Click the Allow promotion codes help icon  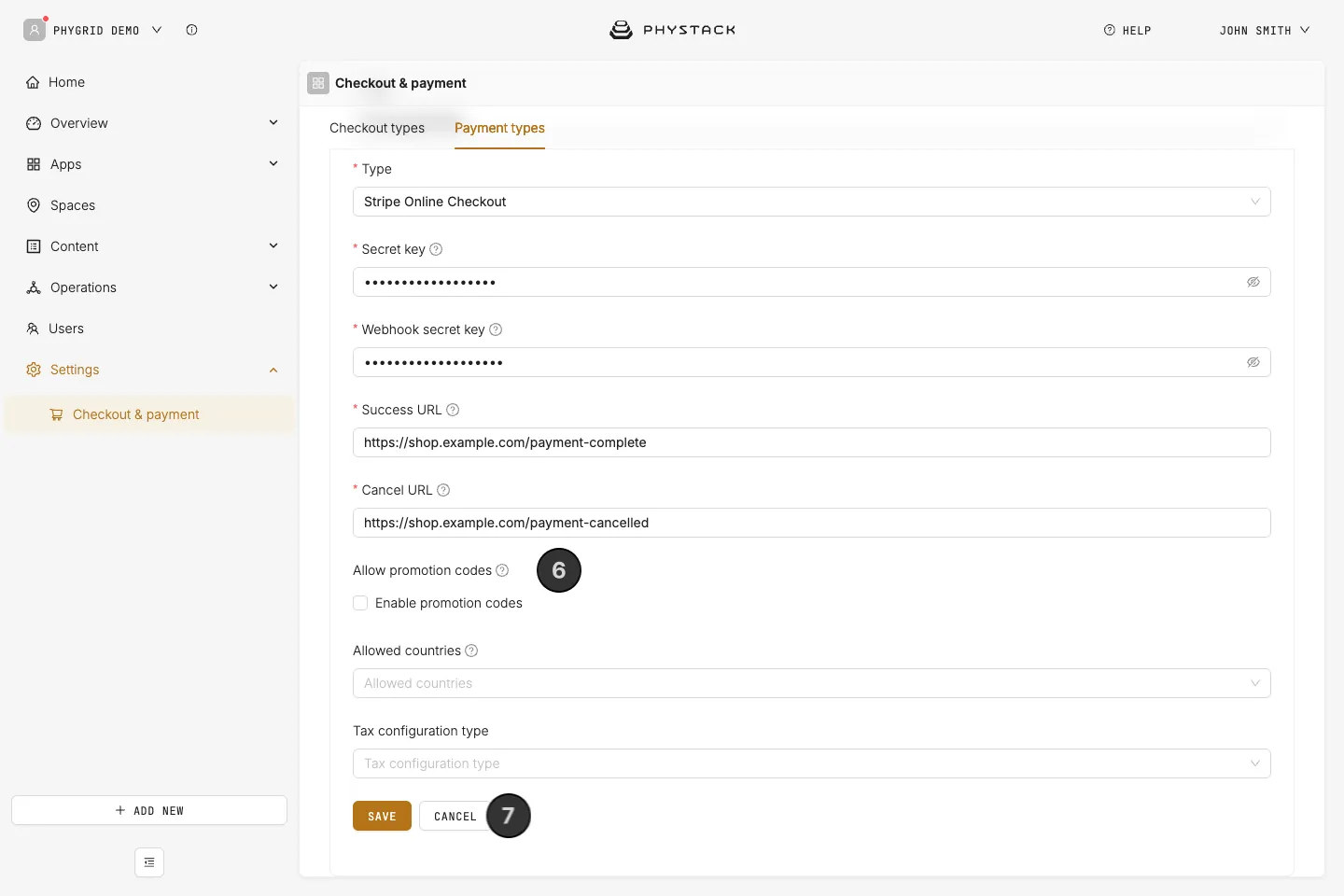[502, 570]
